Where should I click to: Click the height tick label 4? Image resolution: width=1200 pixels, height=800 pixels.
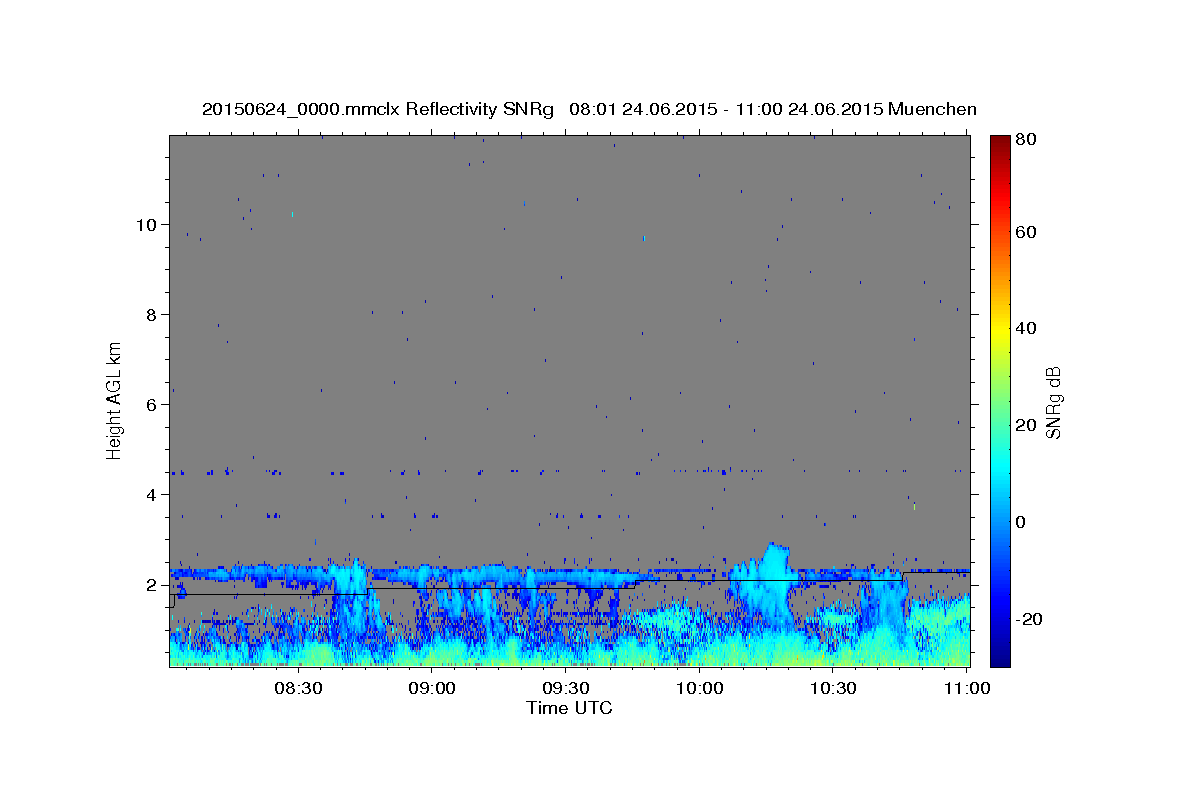coord(152,495)
